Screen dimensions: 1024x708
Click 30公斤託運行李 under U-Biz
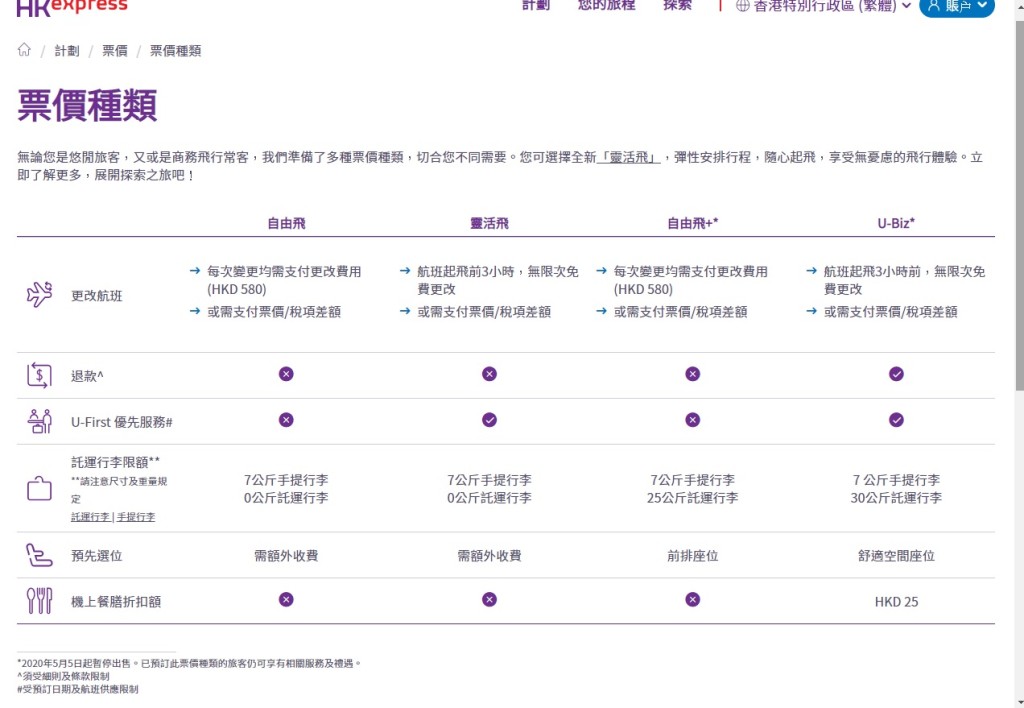[x=896, y=498]
